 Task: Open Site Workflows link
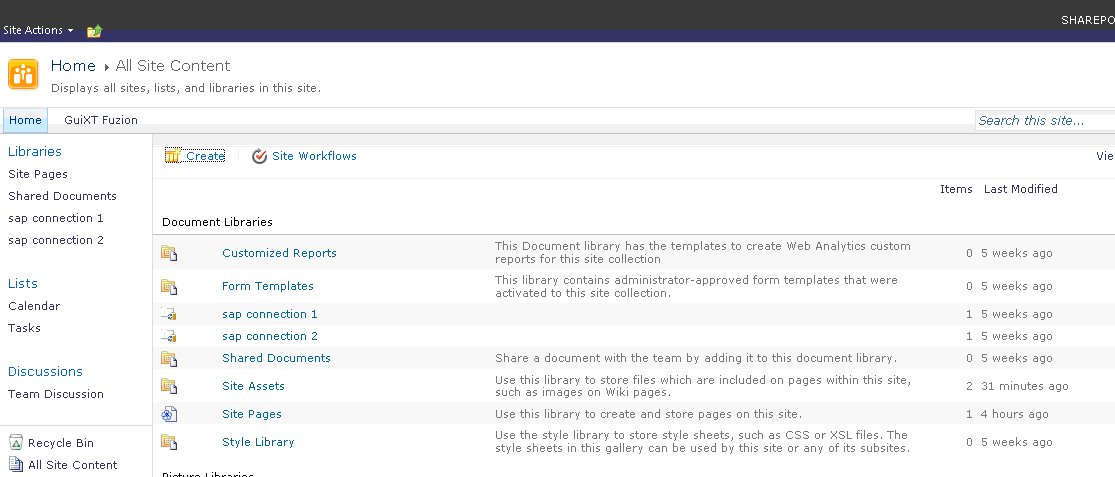tap(314, 156)
